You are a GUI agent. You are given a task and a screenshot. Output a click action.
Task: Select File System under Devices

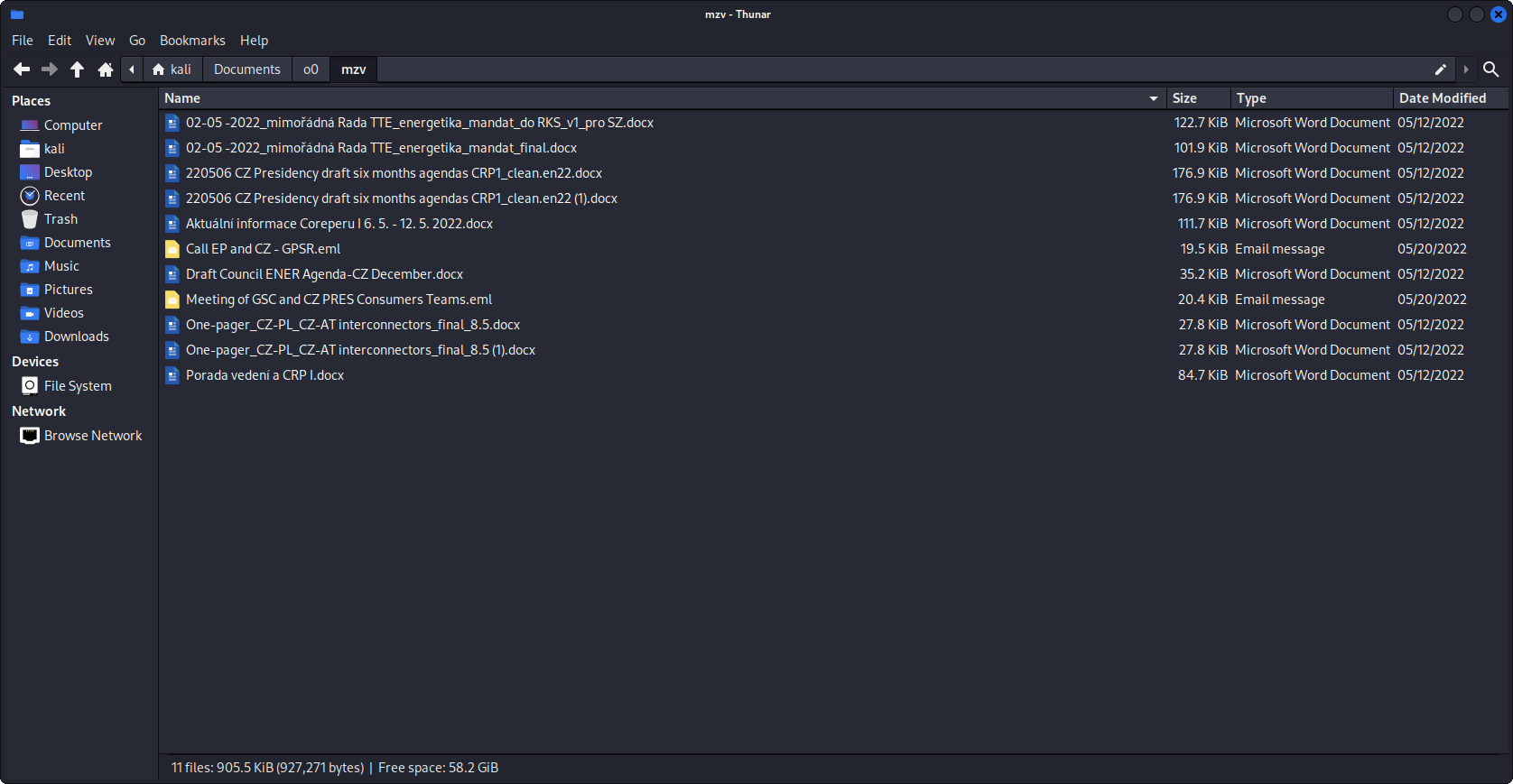tap(78, 386)
